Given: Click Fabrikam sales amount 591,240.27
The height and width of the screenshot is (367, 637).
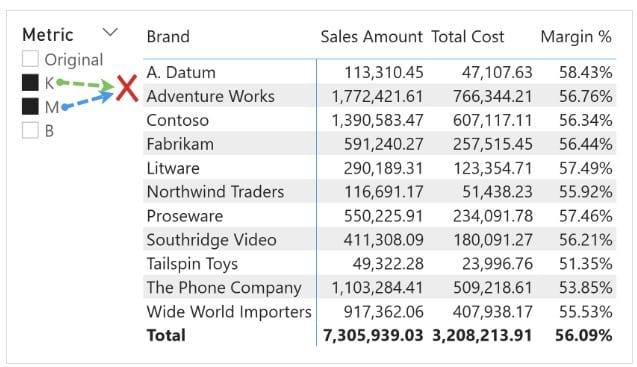Looking at the screenshot, I should 384,144.
